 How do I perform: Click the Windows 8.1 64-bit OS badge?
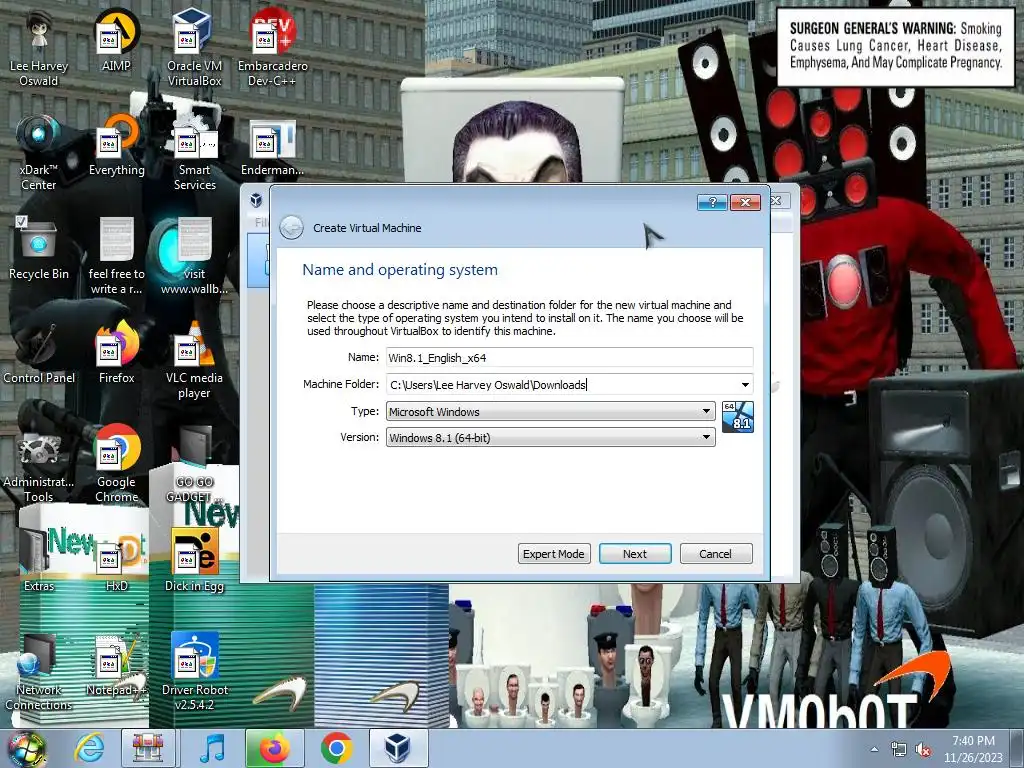pyautogui.click(x=738, y=417)
